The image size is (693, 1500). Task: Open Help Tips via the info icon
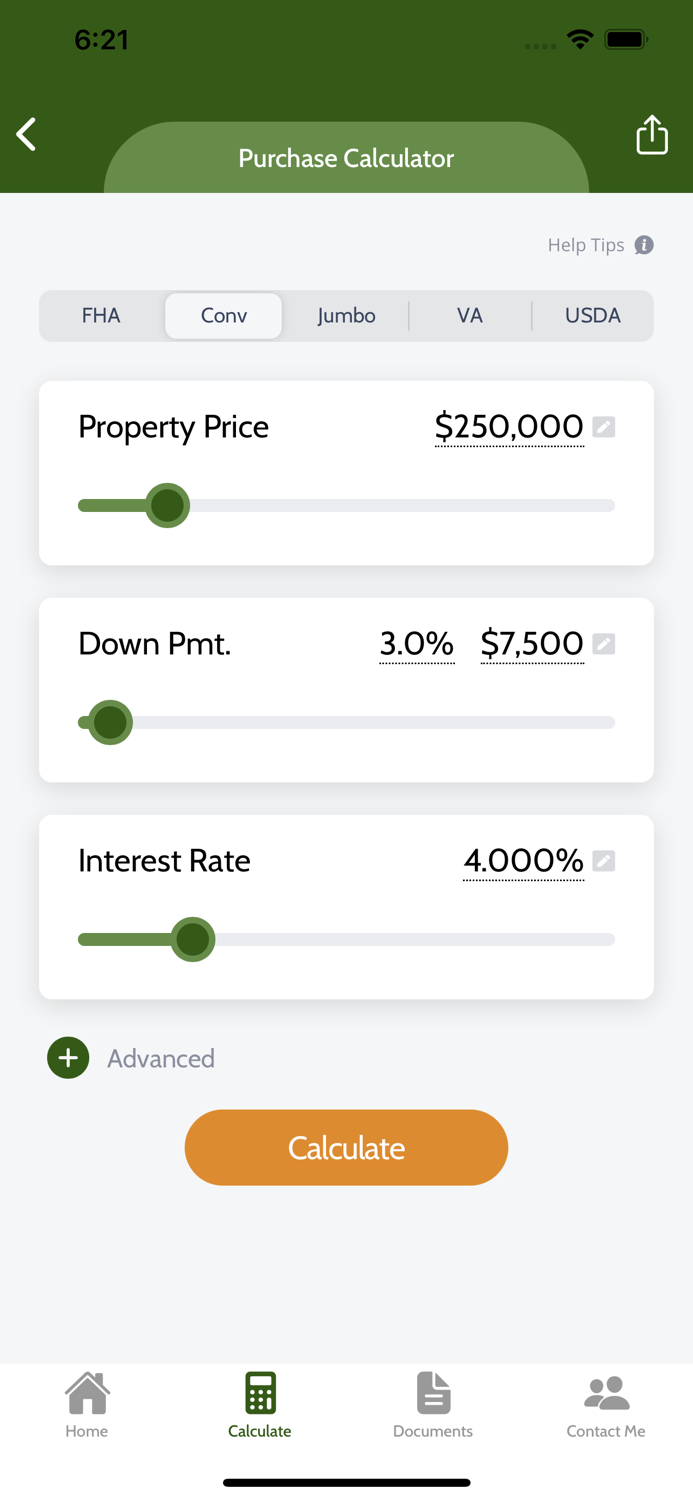click(x=646, y=245)
